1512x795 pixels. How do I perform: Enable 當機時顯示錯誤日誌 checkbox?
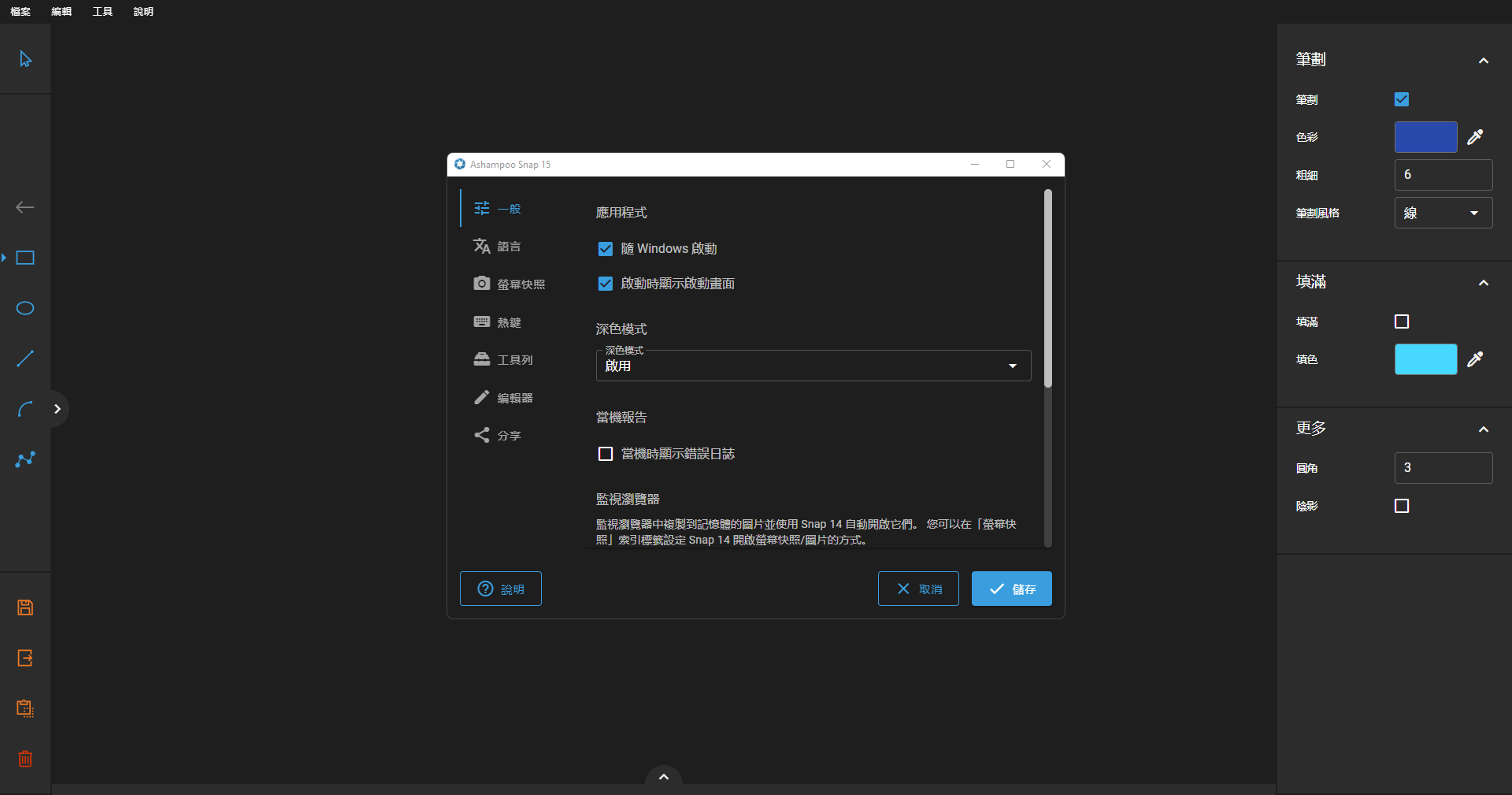(605, 454)
